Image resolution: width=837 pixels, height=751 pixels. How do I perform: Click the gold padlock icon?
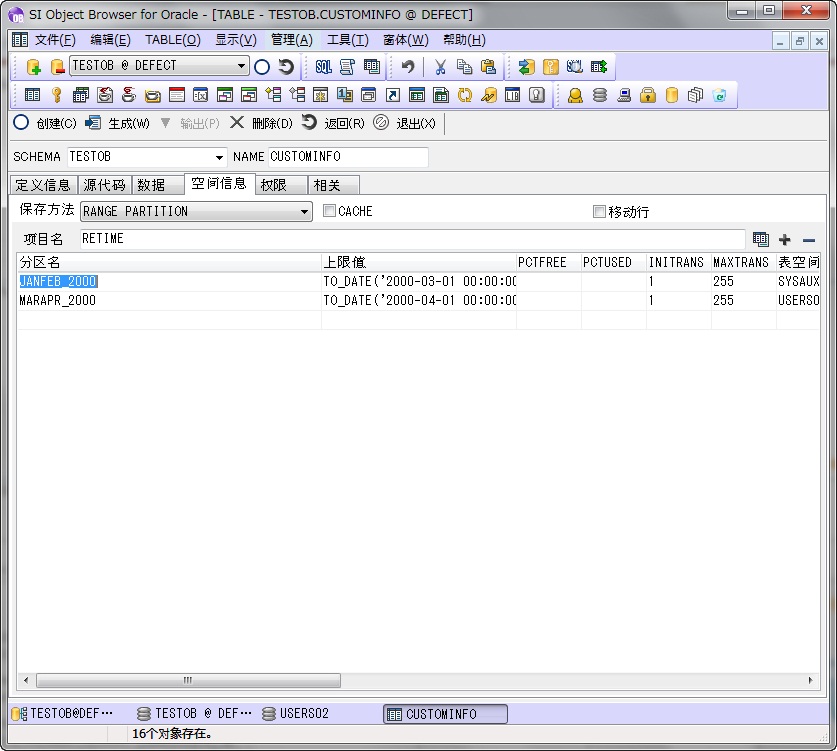[648, 95]
